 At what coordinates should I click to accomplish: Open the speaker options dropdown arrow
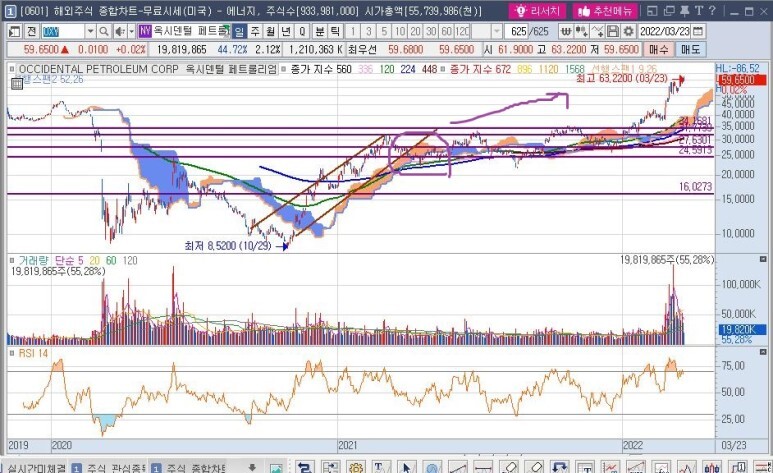point(131,32)
